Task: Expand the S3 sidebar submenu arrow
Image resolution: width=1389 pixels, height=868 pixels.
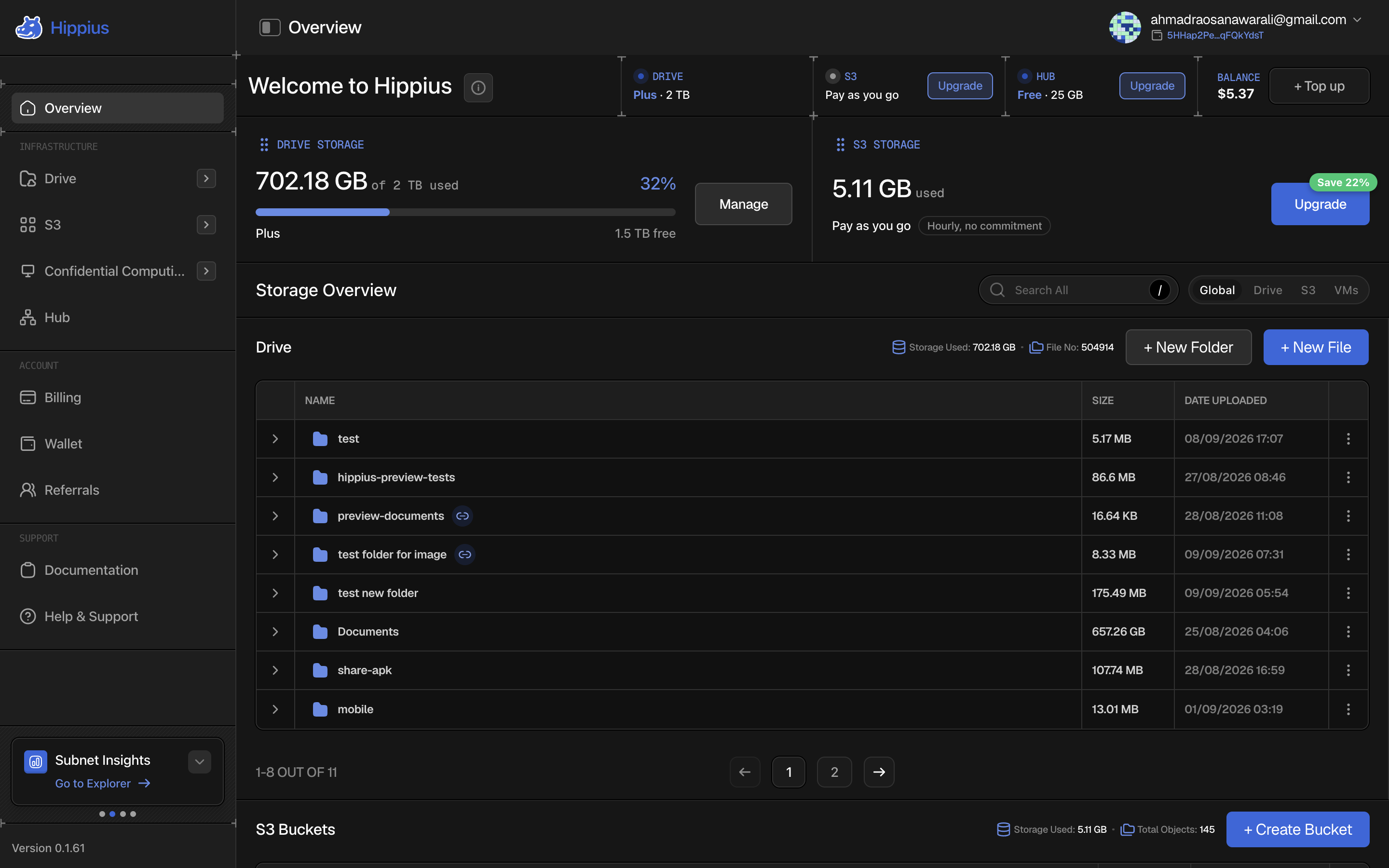Action: [206, 224]
